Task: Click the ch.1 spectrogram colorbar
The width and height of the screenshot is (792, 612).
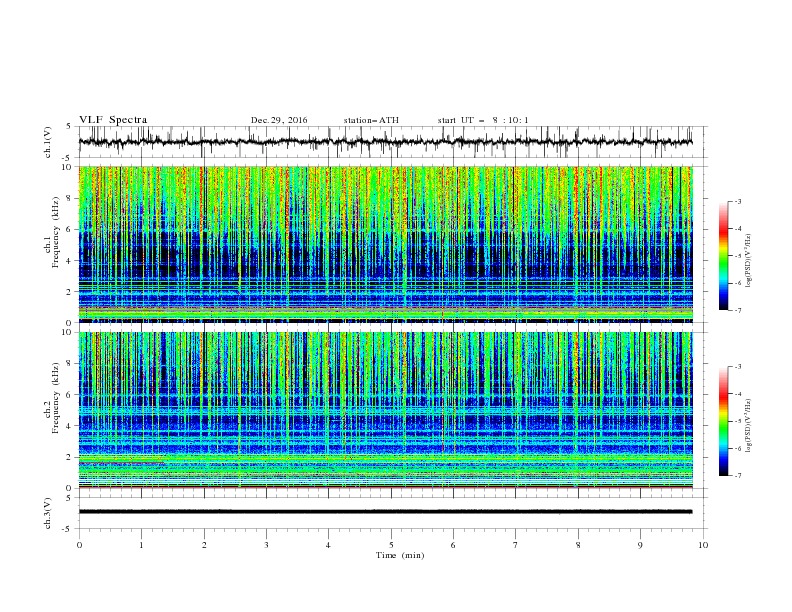Action: (x=723, y=256)
